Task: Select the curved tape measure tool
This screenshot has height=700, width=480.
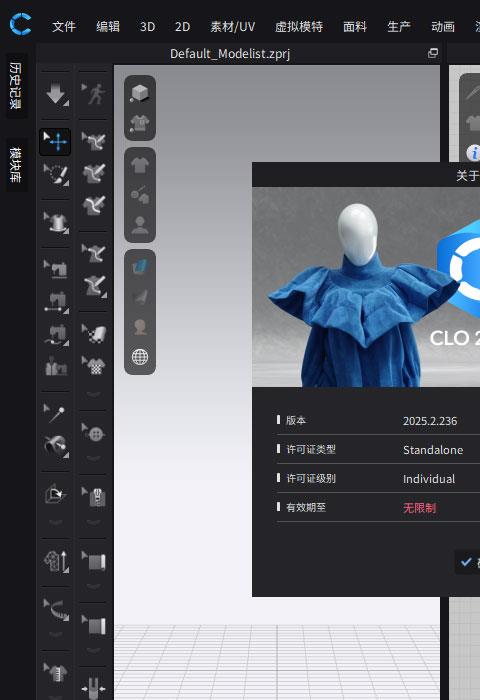Action: [x=56, y=610]
